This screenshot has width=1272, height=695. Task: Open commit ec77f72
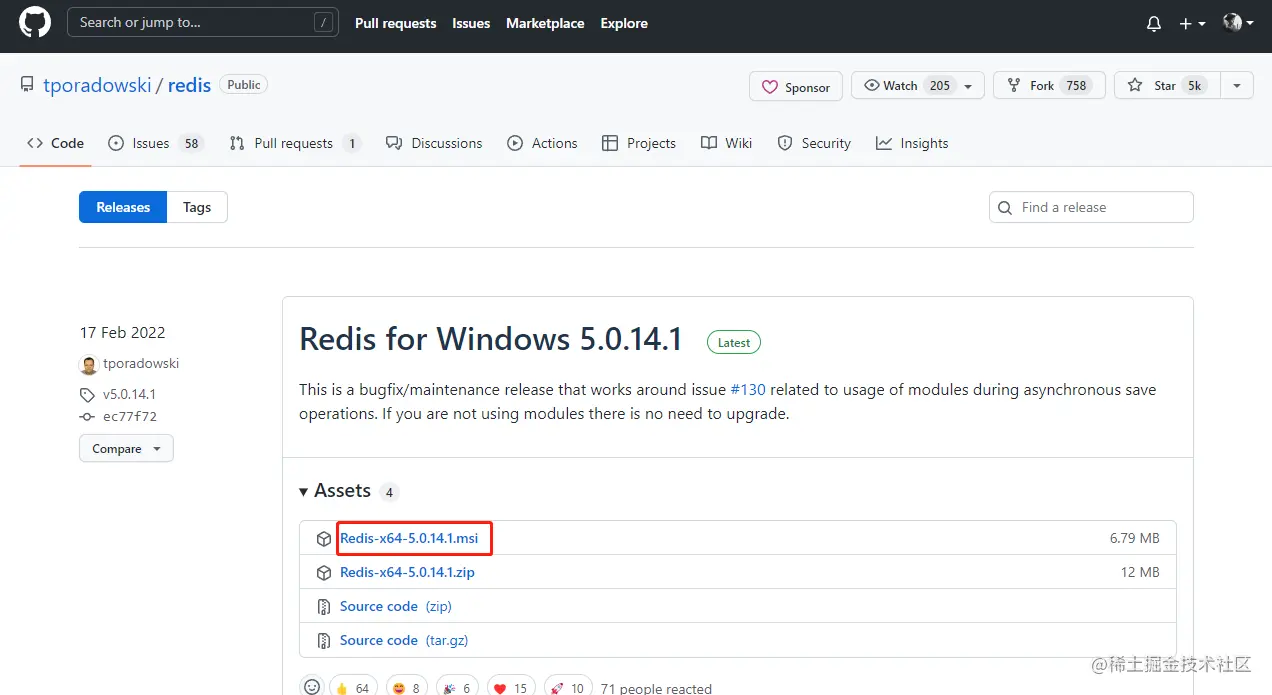pyautogui.click(x=130, y=416)
